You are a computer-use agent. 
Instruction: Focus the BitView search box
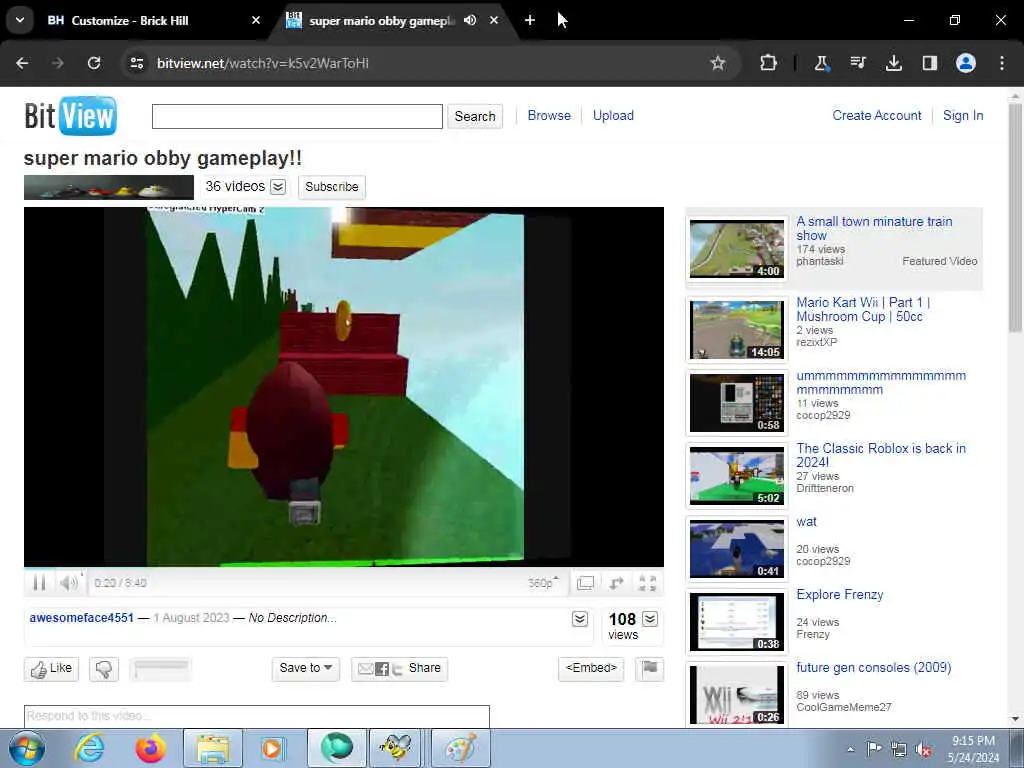click(297, 116)
